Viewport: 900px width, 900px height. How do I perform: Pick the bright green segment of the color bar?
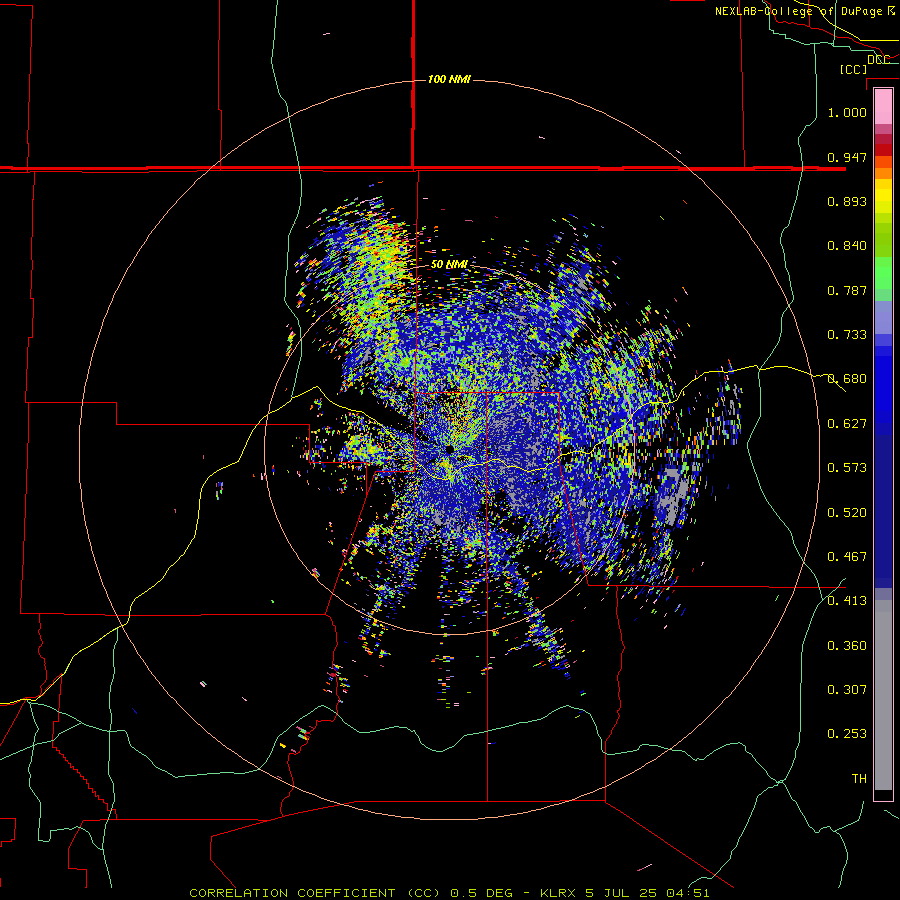[883, 273]
